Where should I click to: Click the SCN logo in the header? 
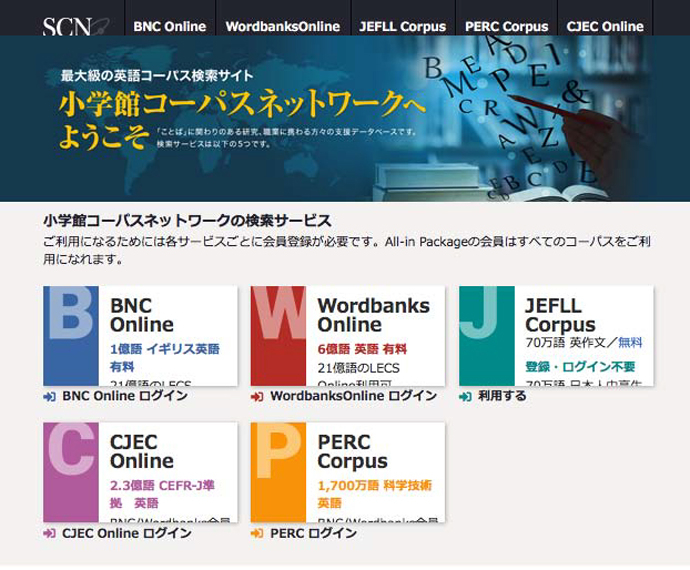point(75,26)
